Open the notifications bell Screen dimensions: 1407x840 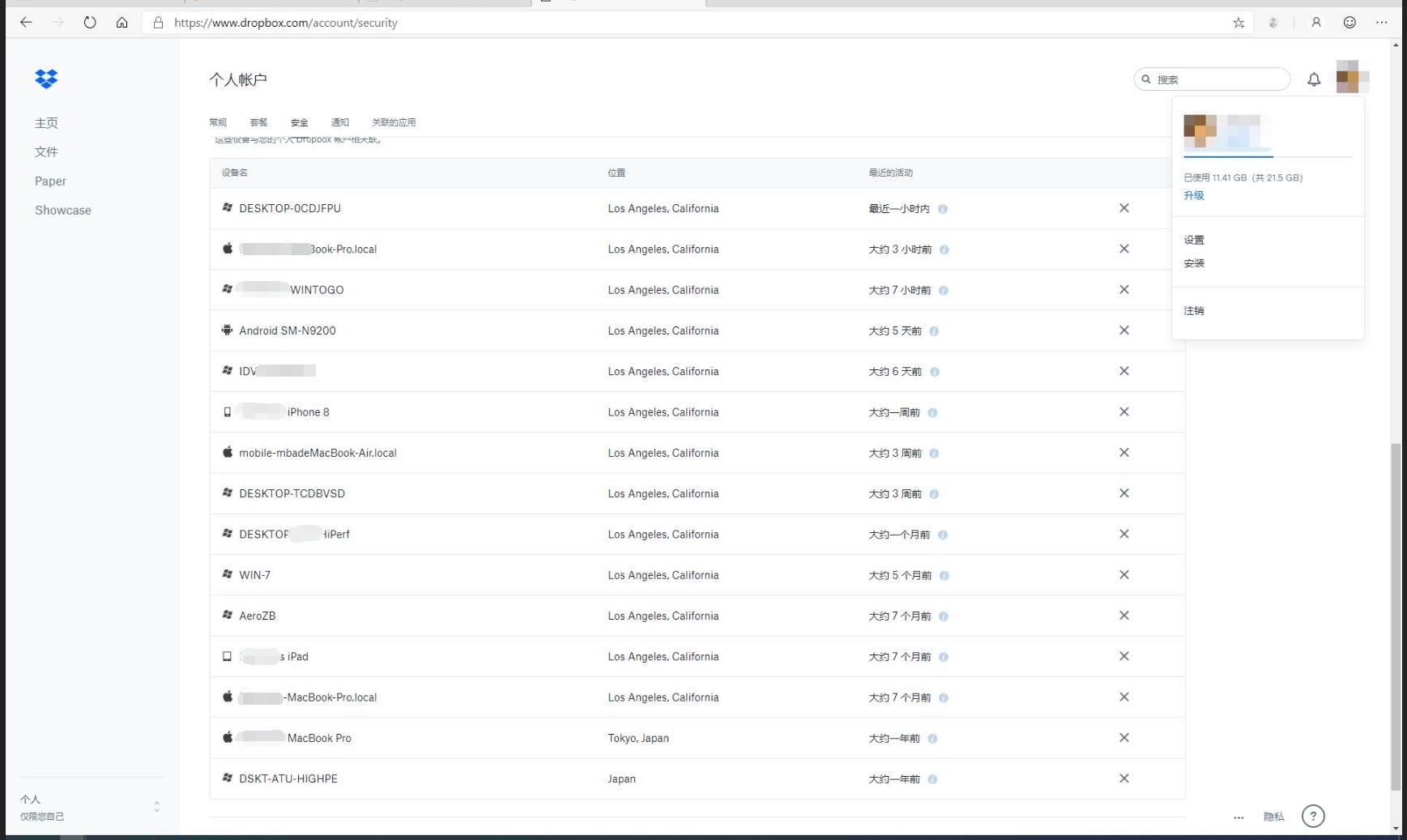1314,79
